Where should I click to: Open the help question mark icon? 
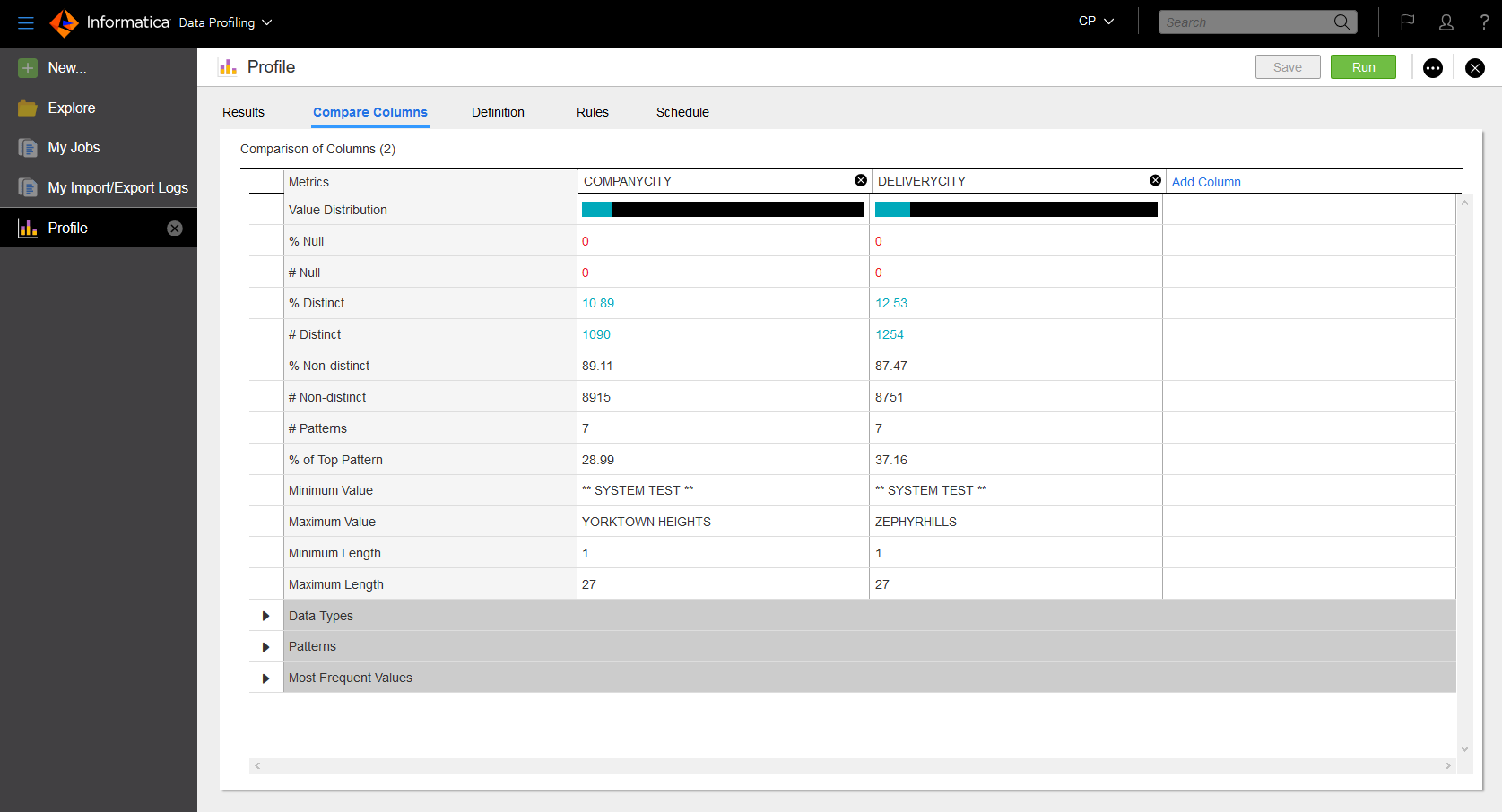tap(1484, 22)
